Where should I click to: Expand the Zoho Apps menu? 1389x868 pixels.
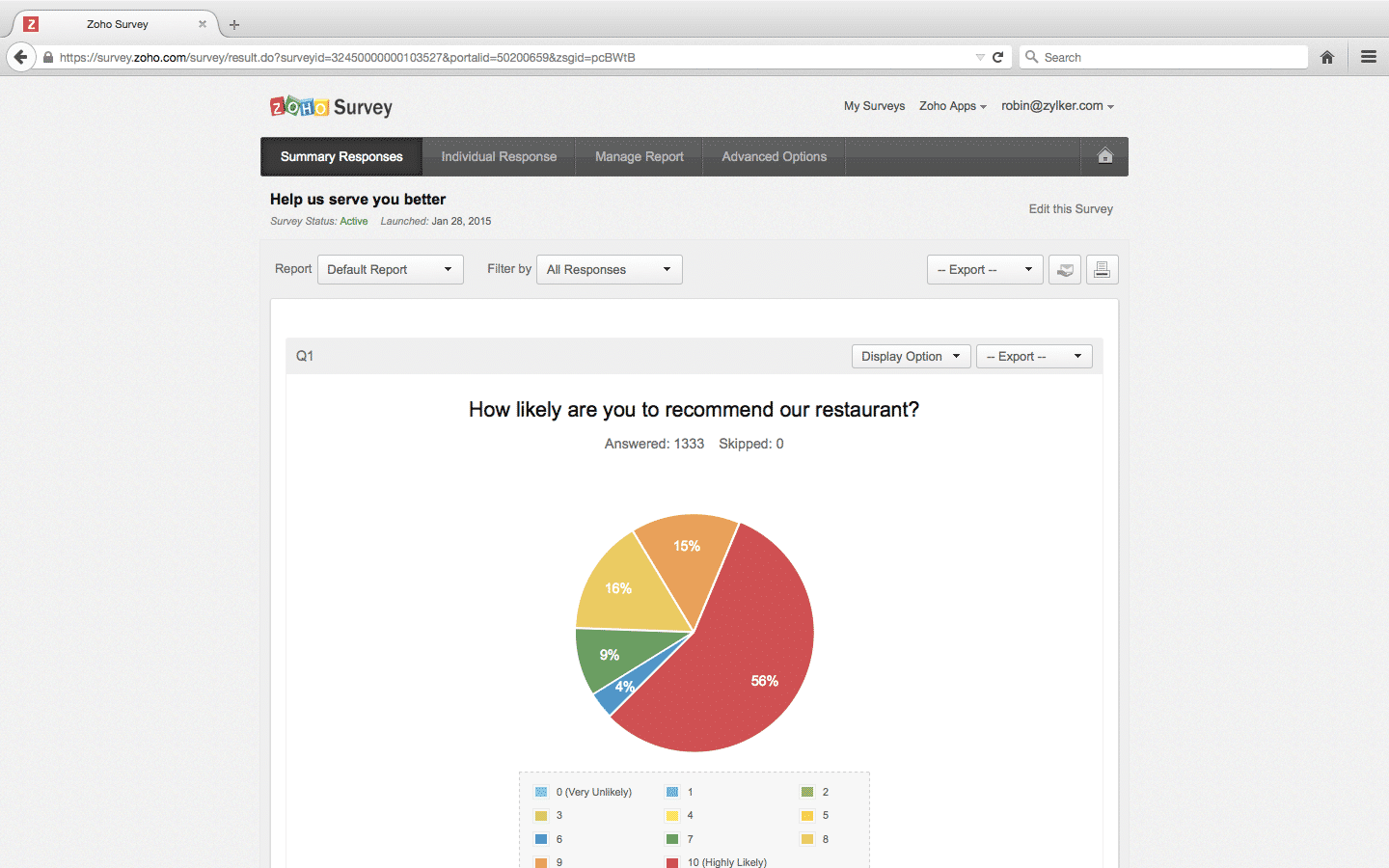(x=953, y=106)
